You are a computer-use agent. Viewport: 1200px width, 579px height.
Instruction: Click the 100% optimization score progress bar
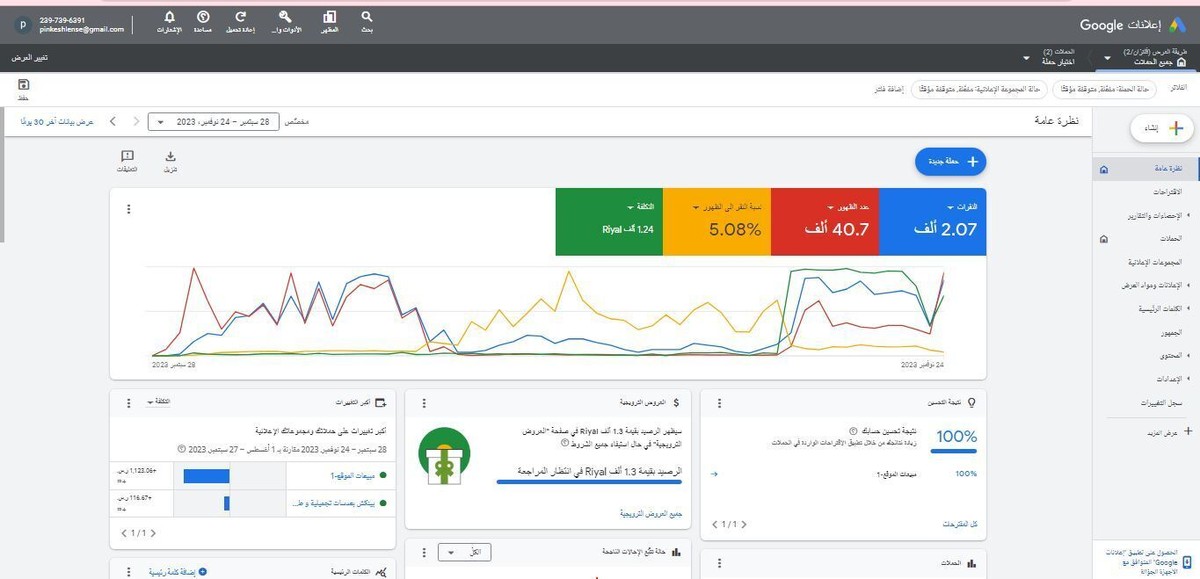point(953,449)
